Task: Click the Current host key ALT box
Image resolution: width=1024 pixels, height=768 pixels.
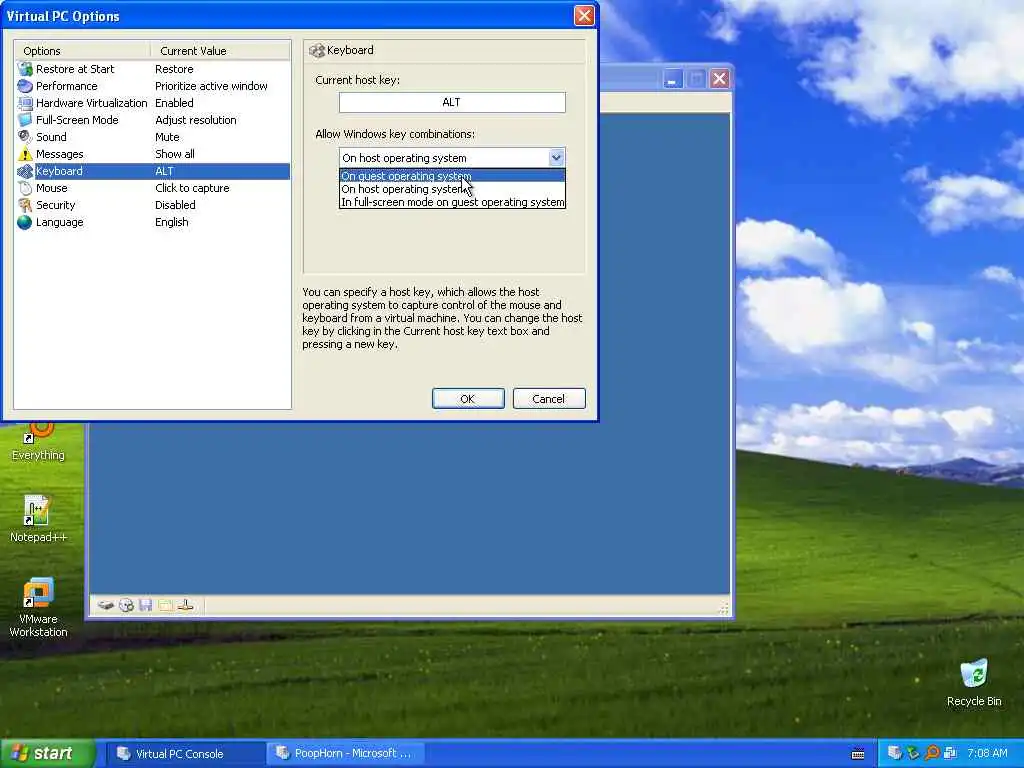Action: [452, 102]
